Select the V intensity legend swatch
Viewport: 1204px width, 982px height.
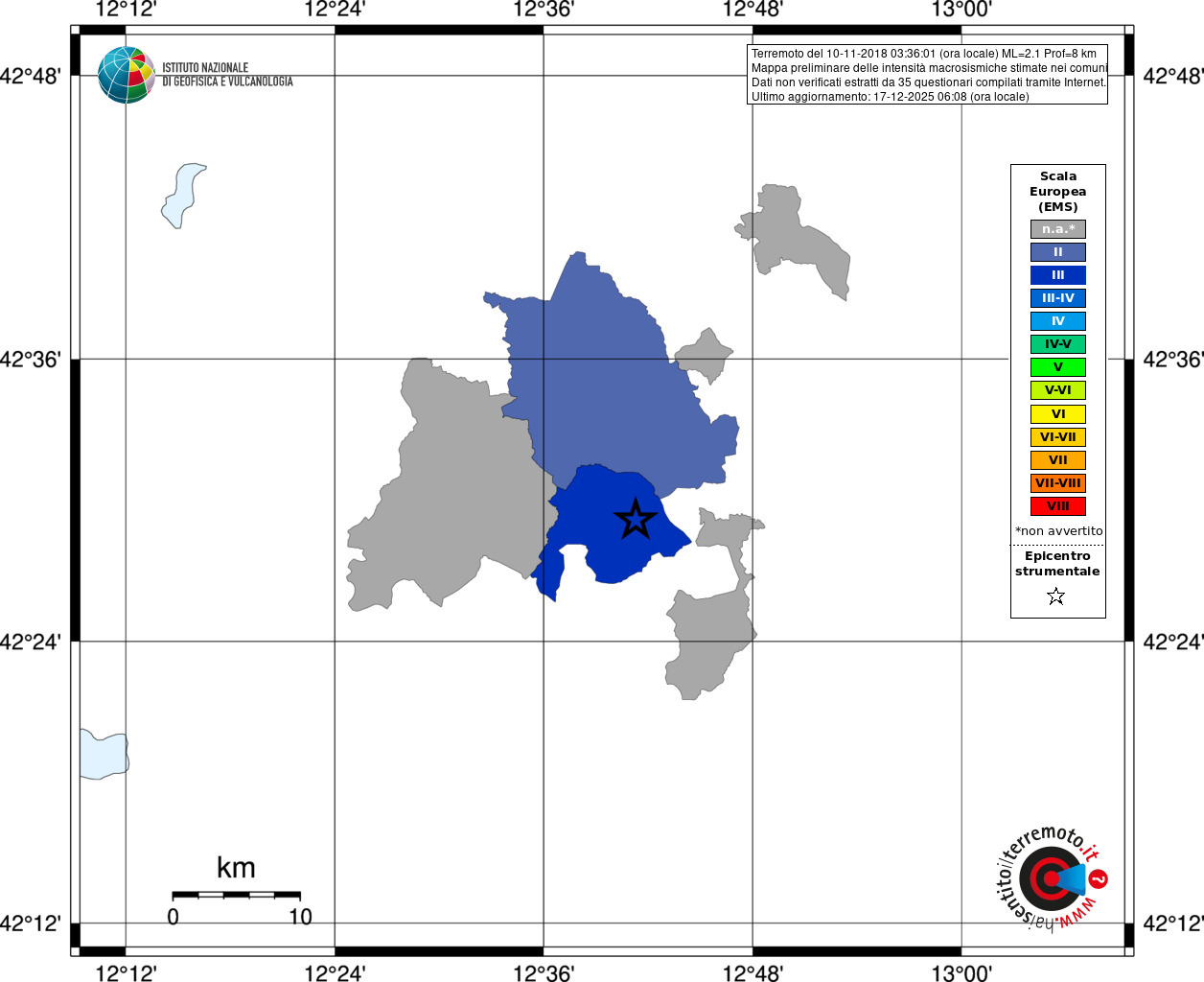tap(1058, 367)
